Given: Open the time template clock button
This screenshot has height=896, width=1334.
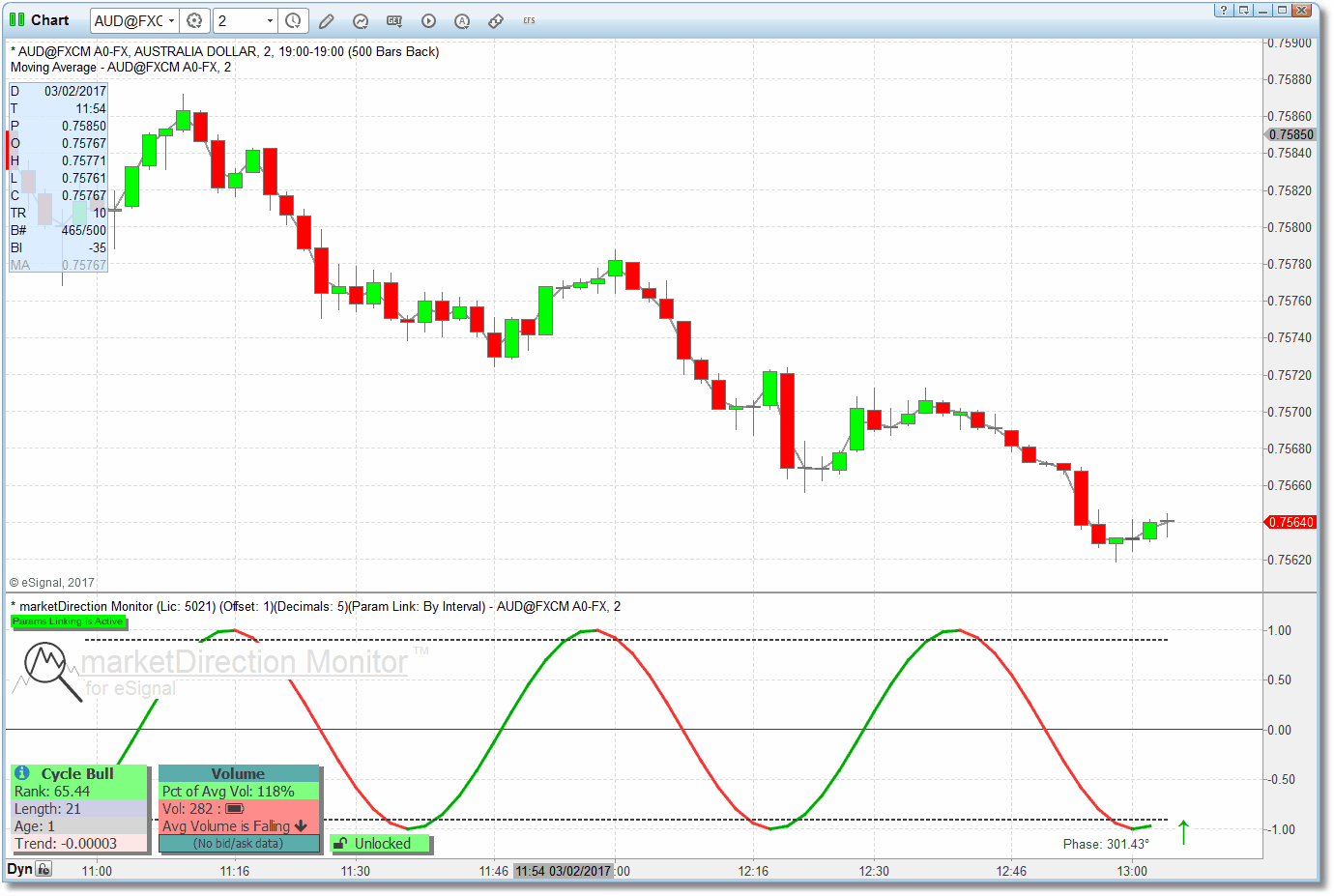Looking at the screenshot, I should click(x=293, y=20).
